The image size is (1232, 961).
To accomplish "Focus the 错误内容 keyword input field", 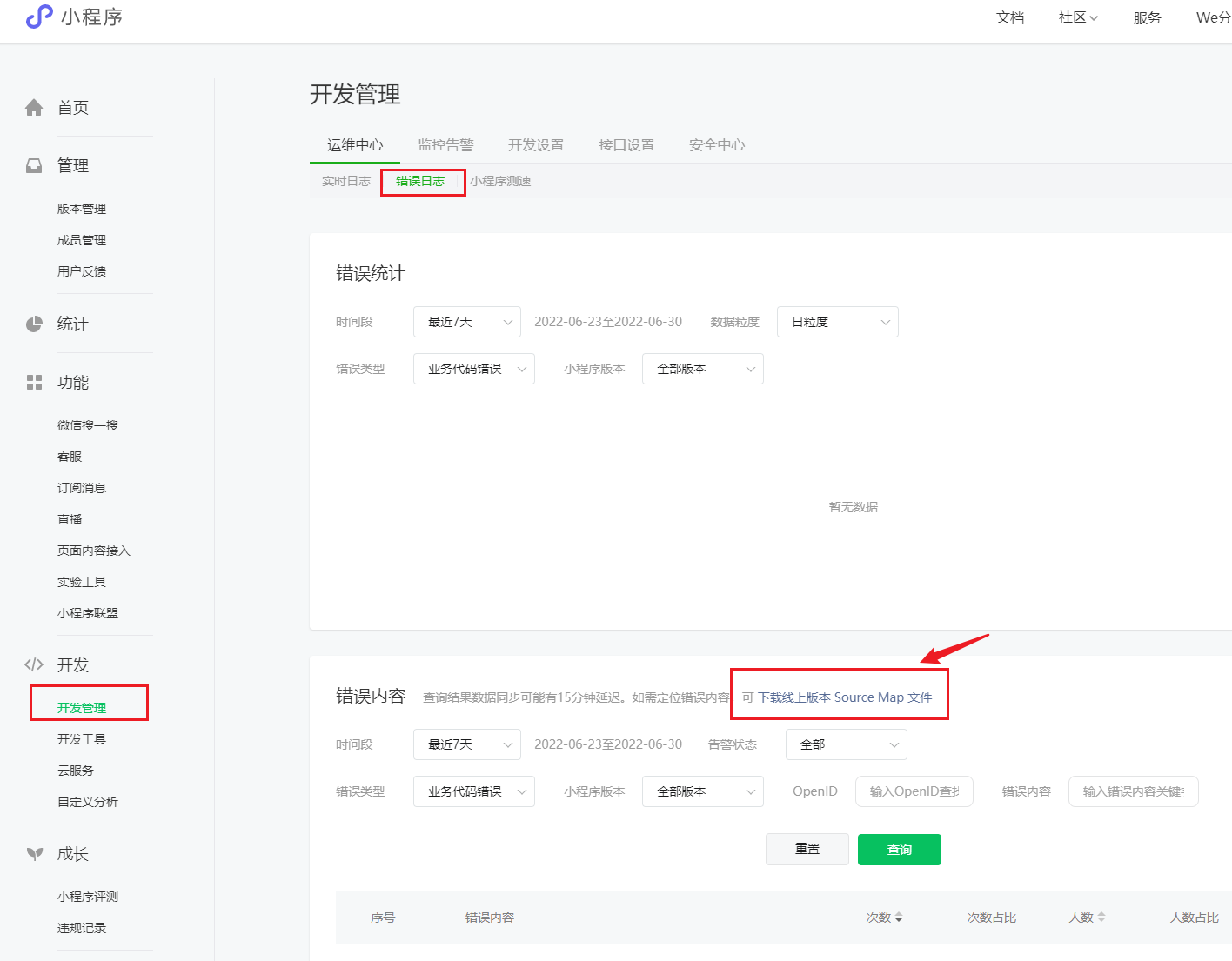I will click(1134, 791).
